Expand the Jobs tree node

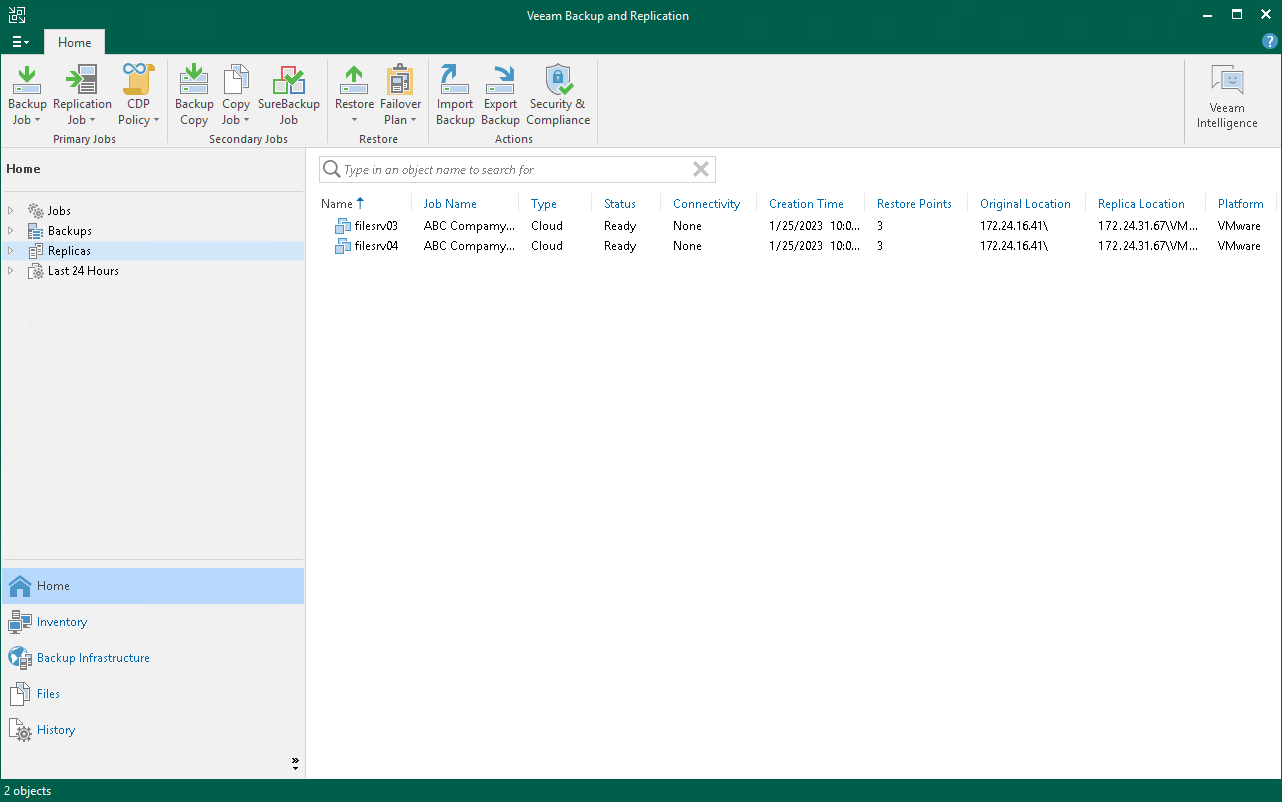pos(11,211)
